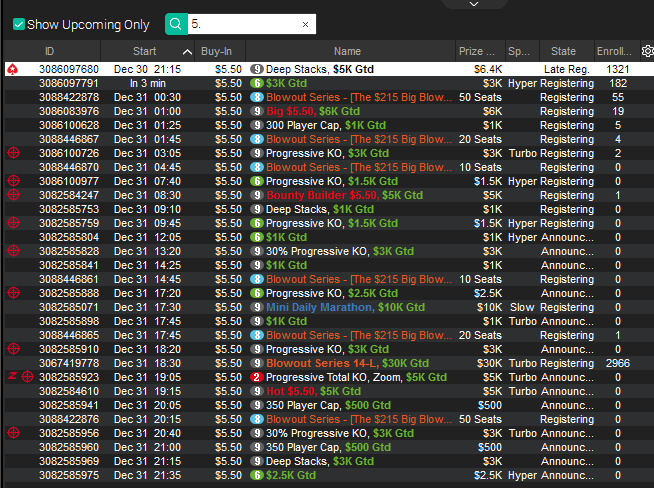
Task: Click the 9-max badge on Big $5.50 row
Action: (x=257, y=111)
